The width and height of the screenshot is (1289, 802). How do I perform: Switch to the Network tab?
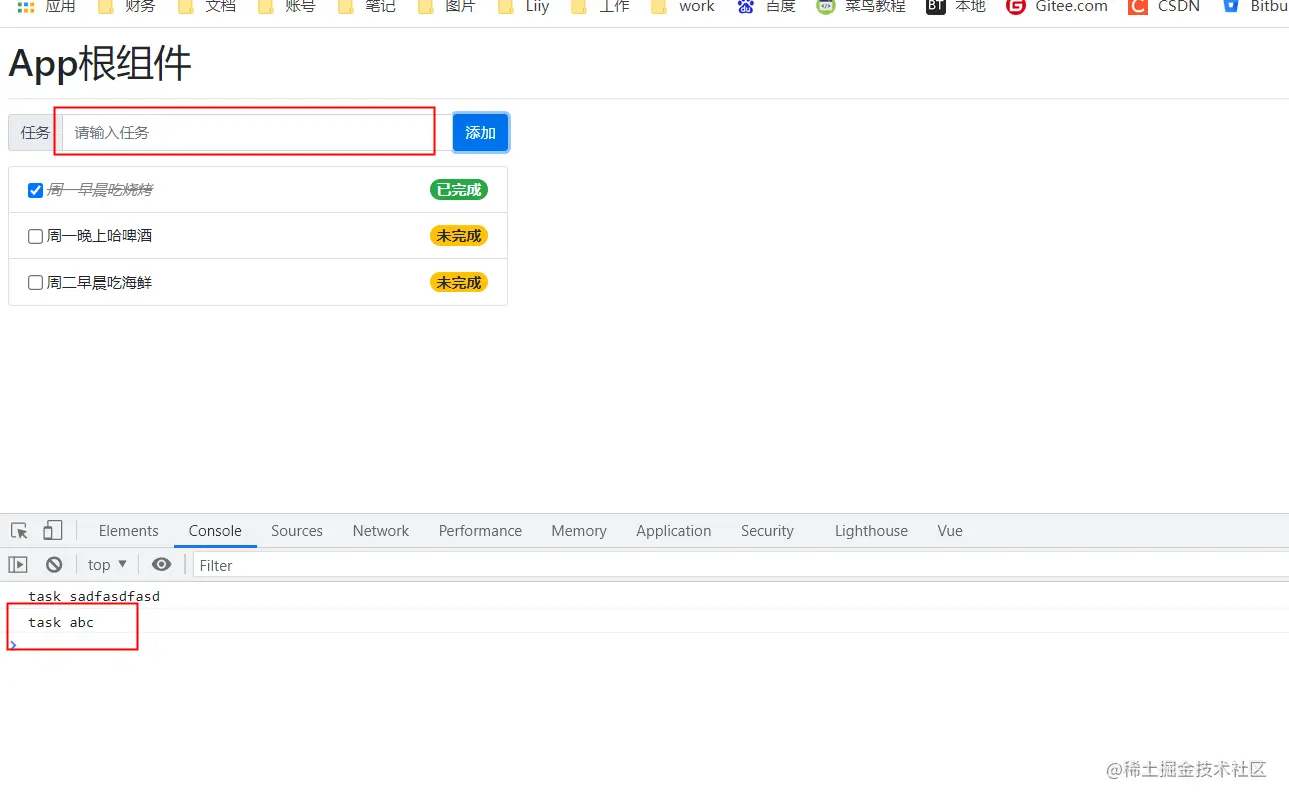click(381, 531)
